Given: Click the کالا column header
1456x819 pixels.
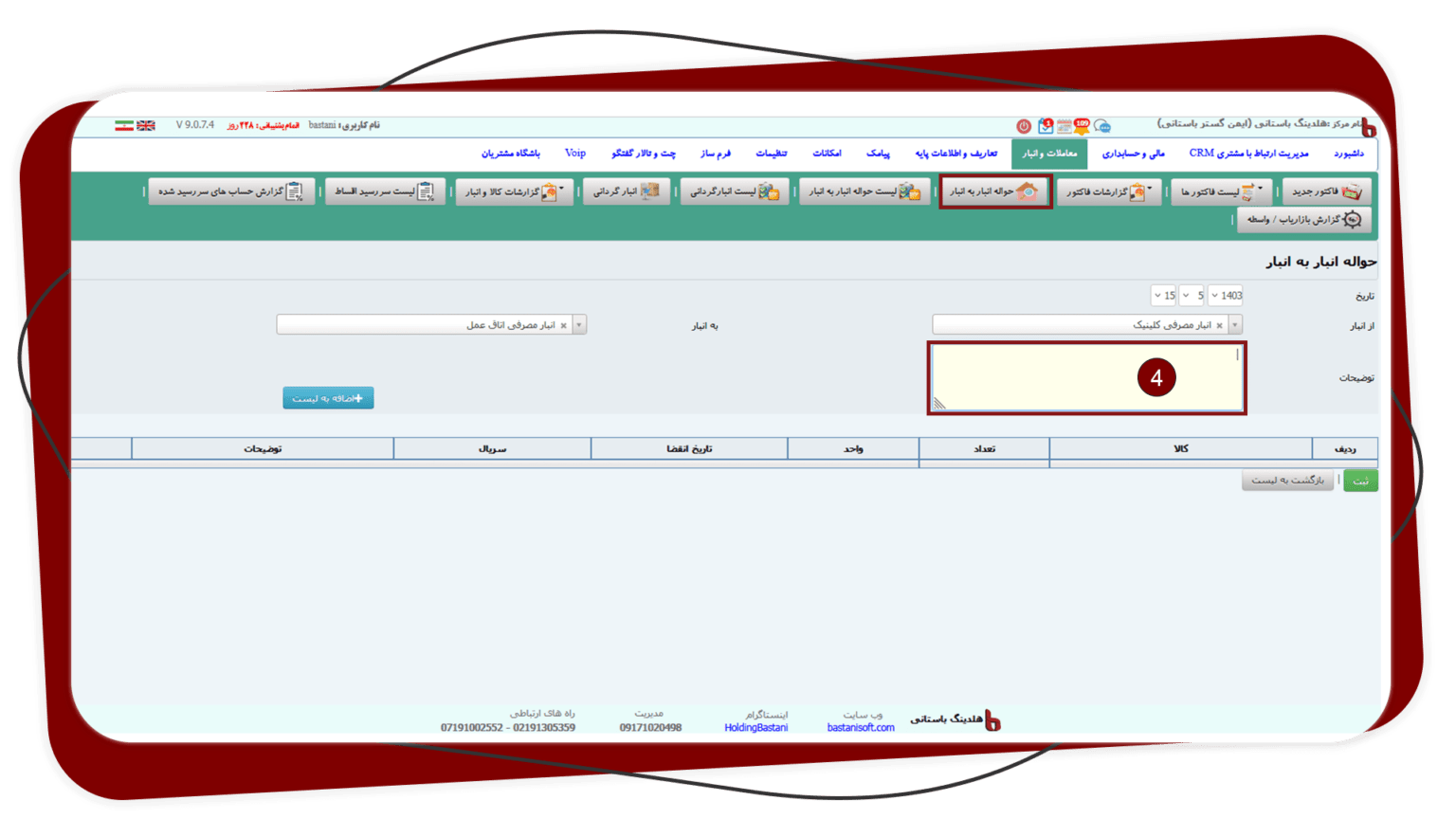Looking at the screenshot, I should point(1180,449).
